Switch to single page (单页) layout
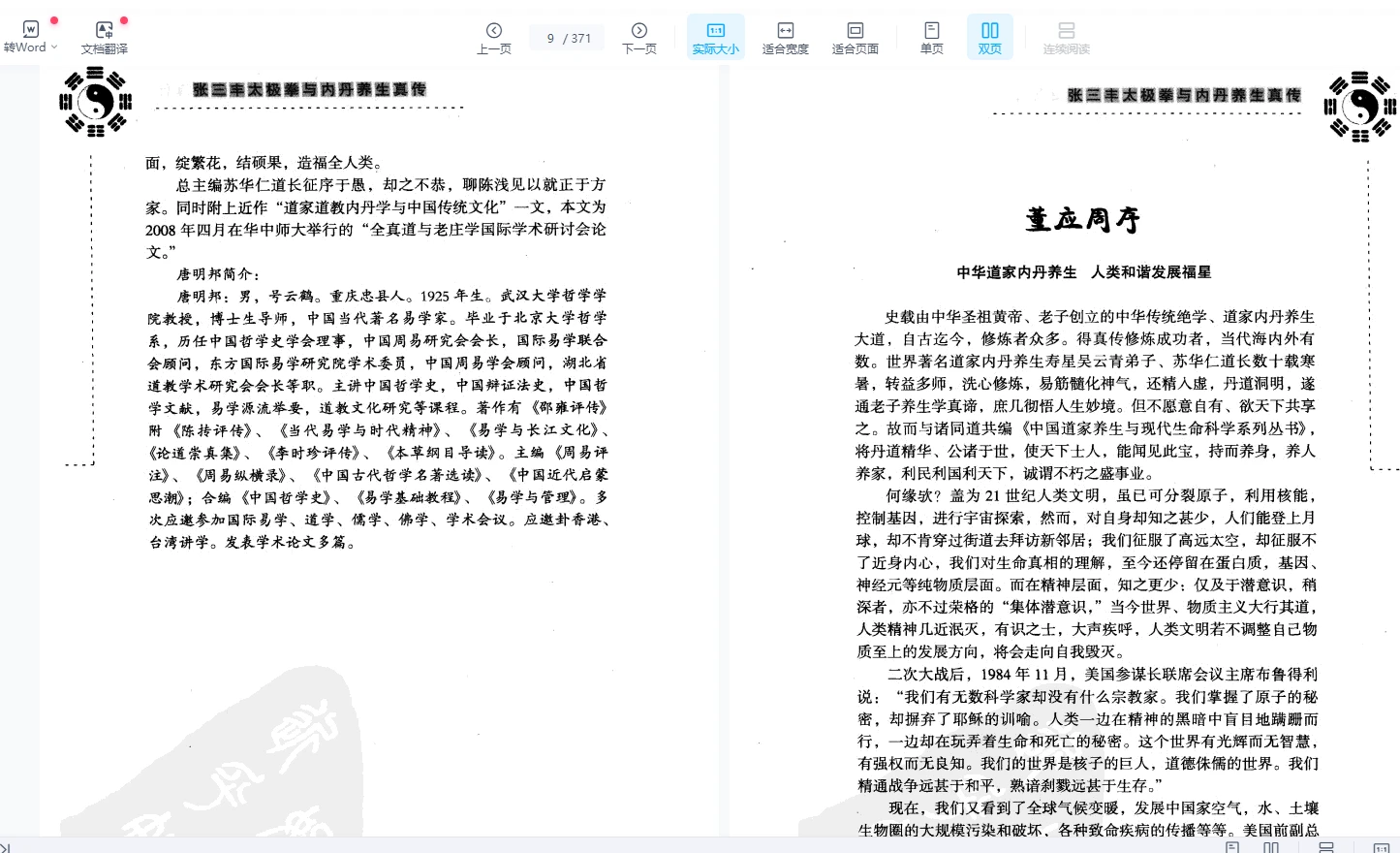The height and width of the screenshot is (853, 1400). (932, 37)
